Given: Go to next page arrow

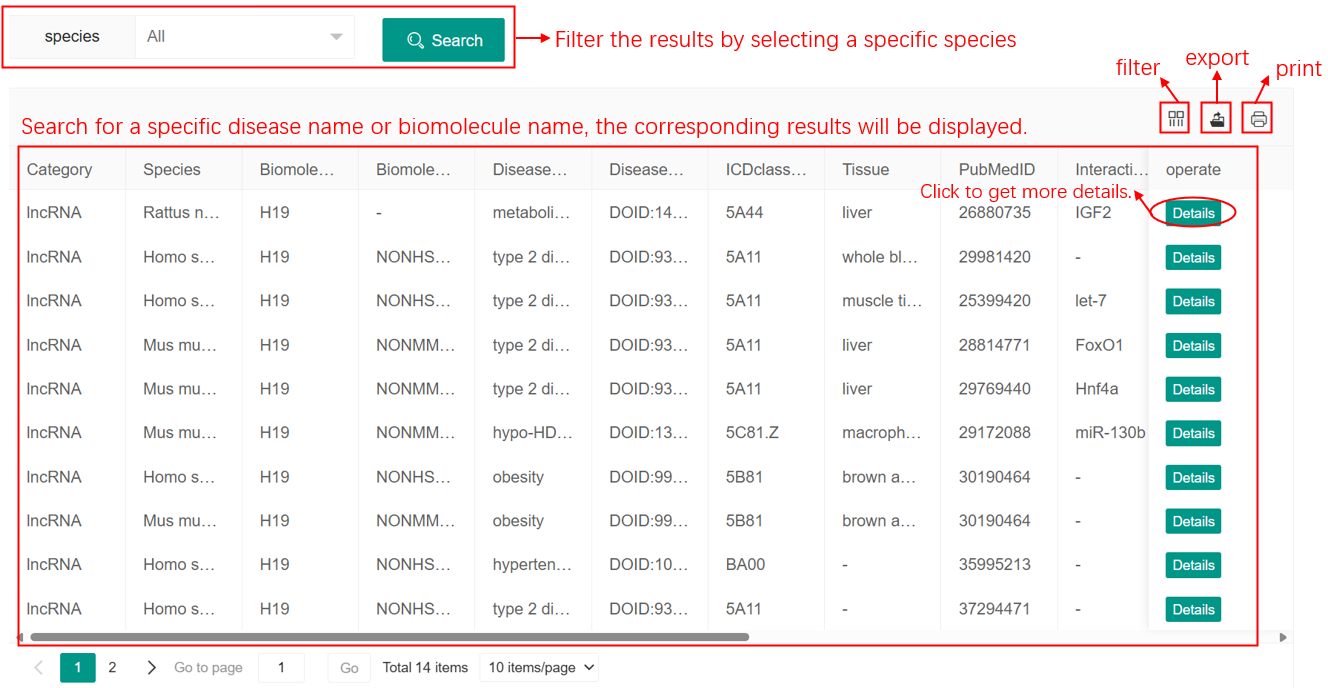Looking at the screenshot, I should (x=151, y=667).
